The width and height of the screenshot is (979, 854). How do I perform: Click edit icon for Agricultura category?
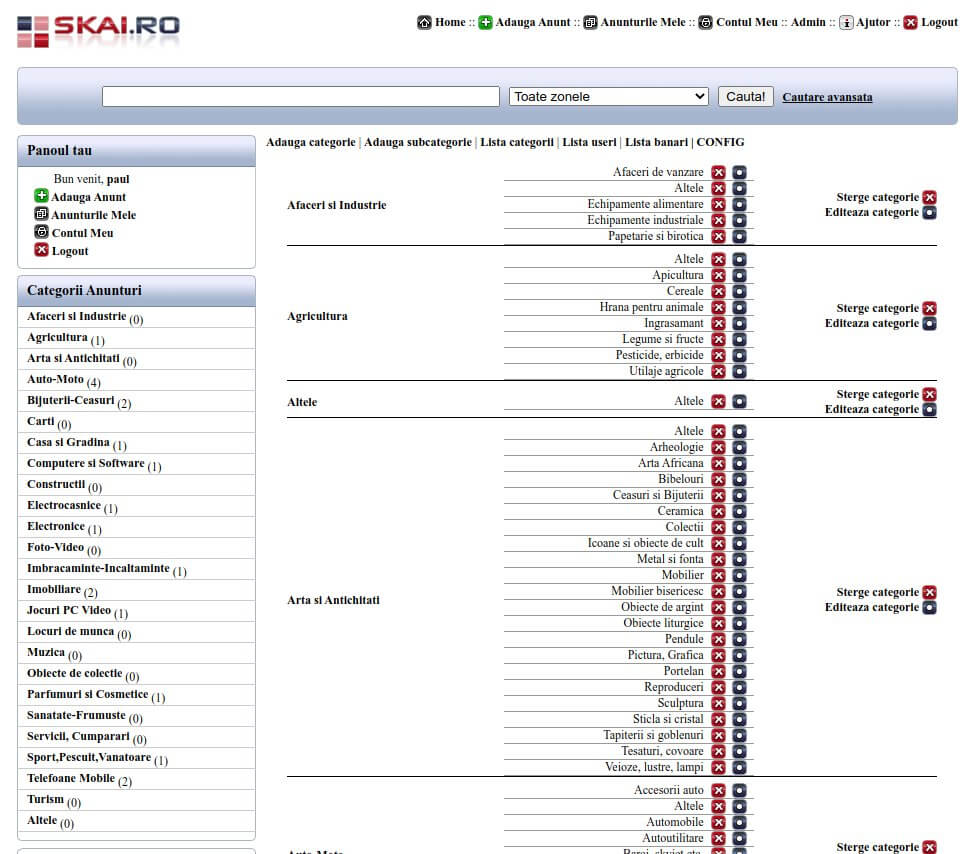(x=930, y=323)
